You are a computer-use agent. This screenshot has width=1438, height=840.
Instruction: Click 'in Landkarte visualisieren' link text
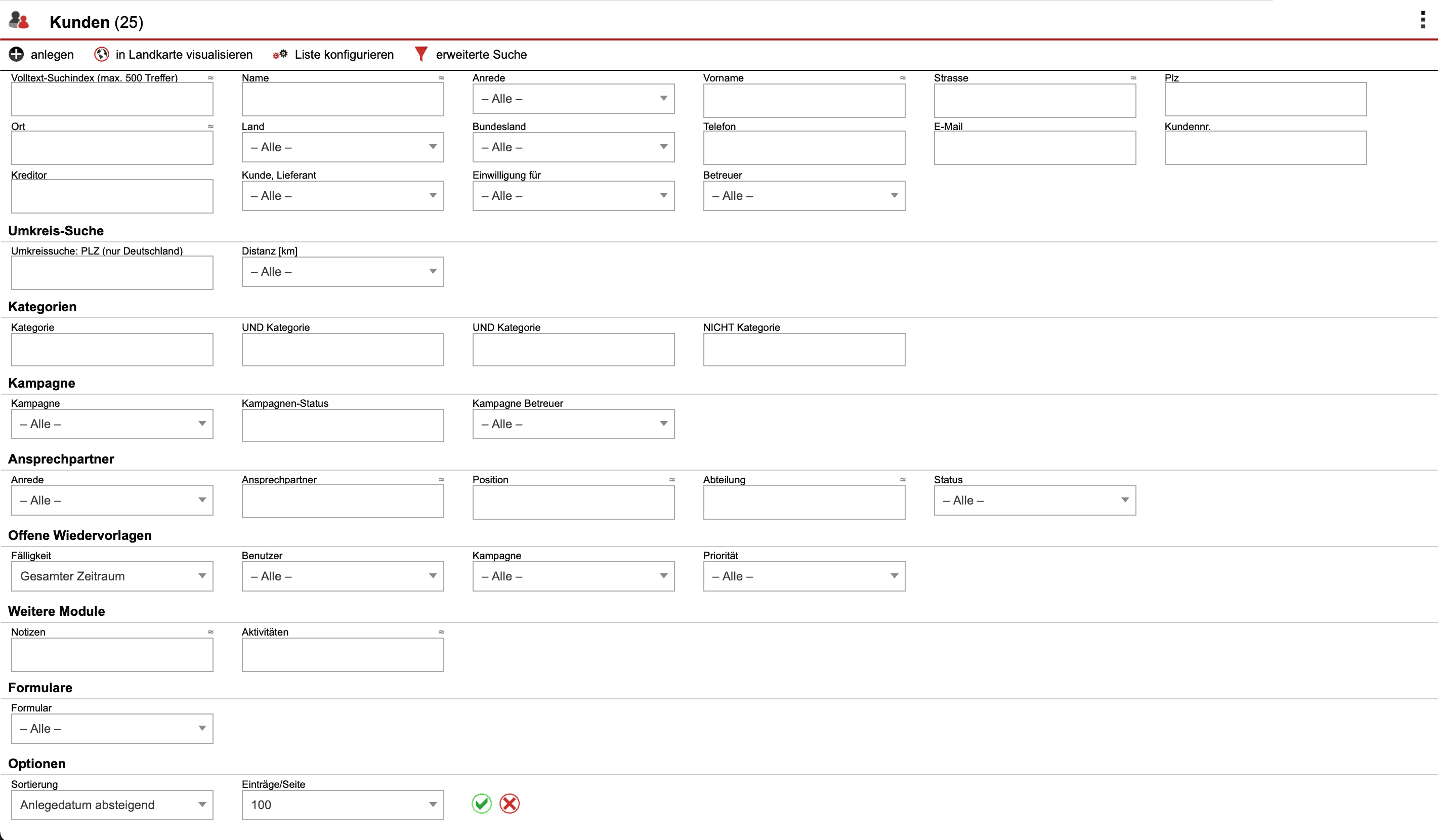point(184,54)
